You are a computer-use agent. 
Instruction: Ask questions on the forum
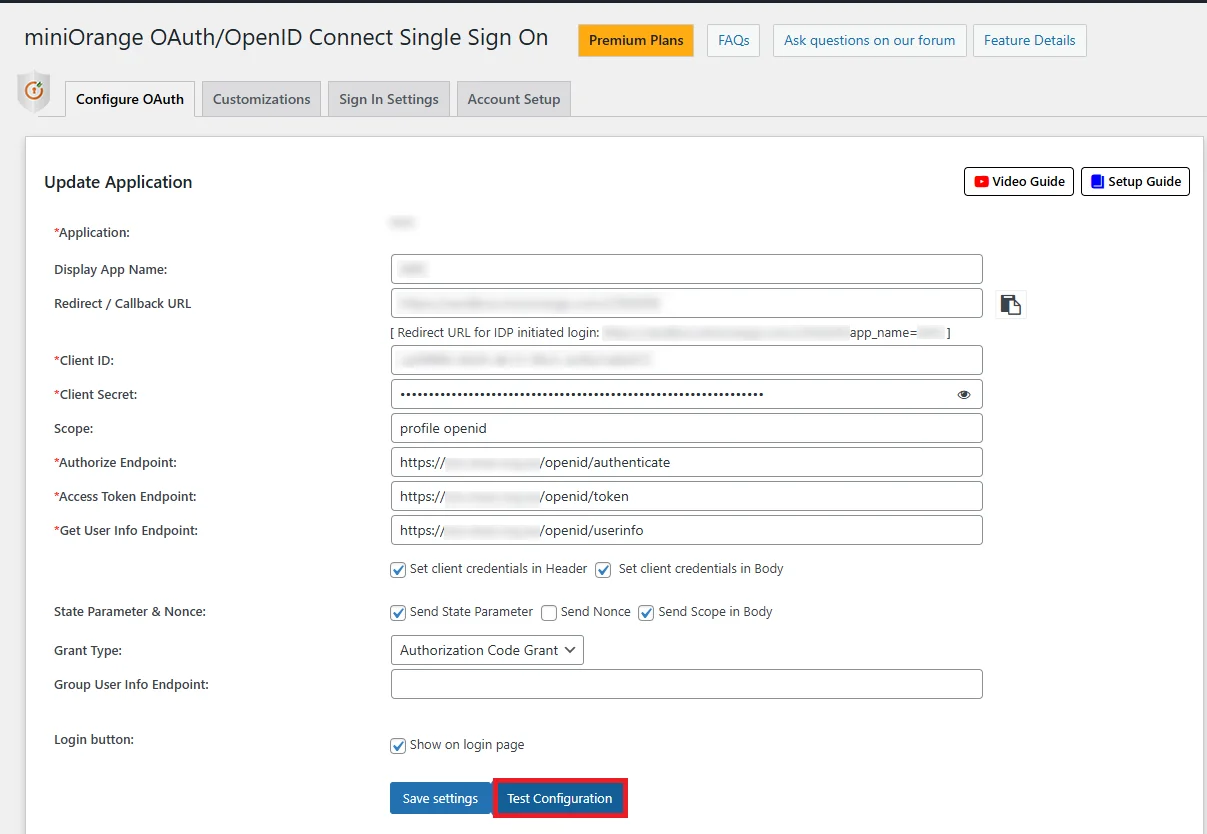(x=869, y=40)
